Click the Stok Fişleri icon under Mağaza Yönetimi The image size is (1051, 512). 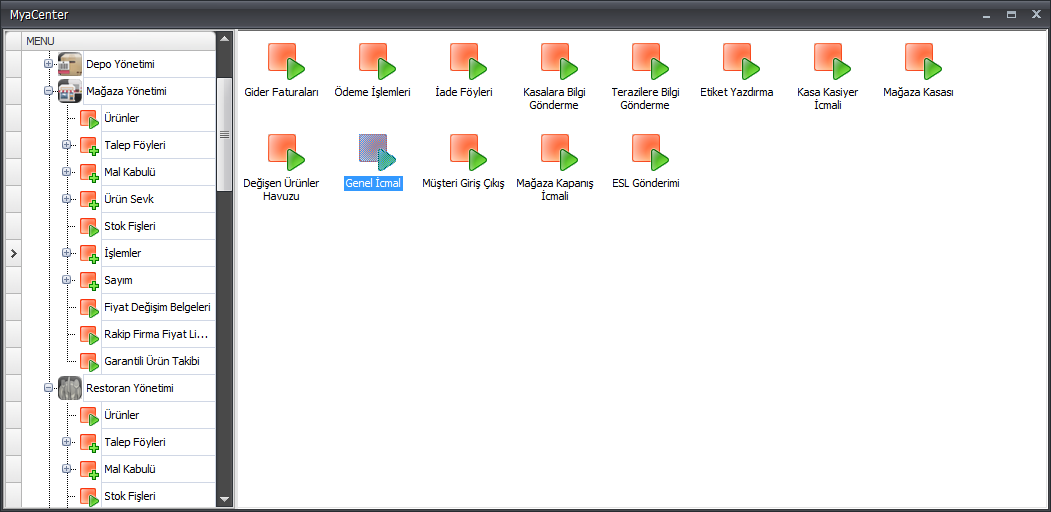[x=89, y=227]
